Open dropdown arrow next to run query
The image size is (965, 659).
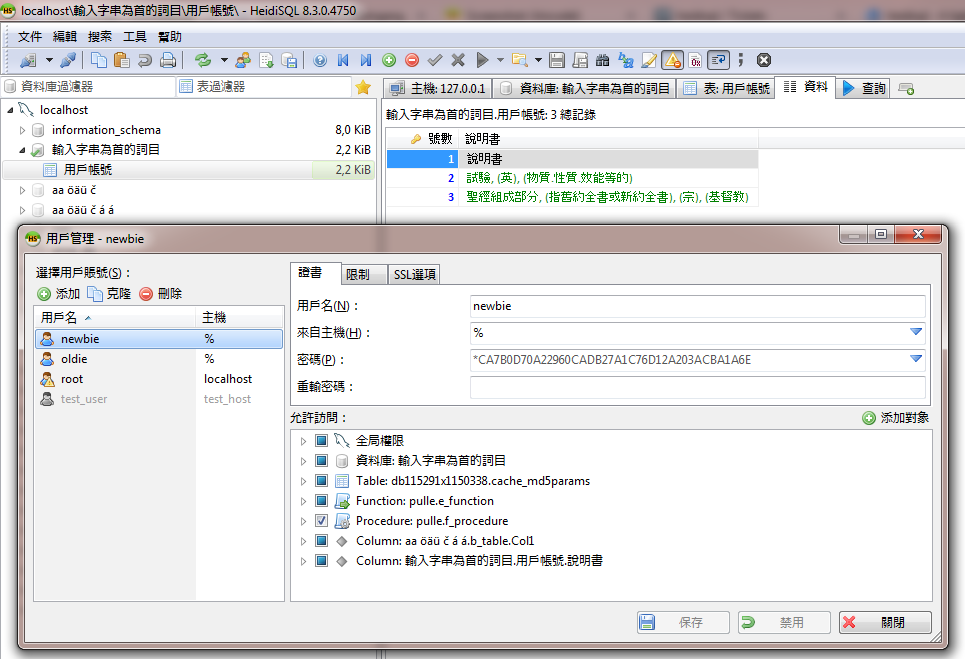(500, 60)
